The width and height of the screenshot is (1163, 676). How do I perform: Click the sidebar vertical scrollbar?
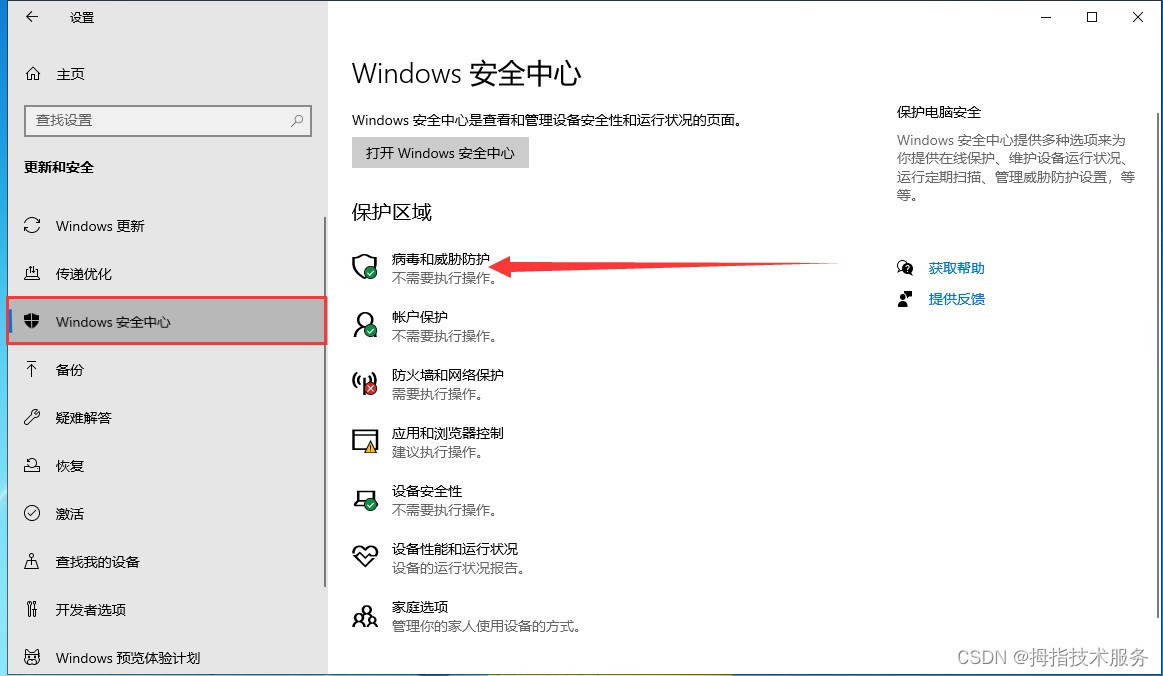(325, 401)
